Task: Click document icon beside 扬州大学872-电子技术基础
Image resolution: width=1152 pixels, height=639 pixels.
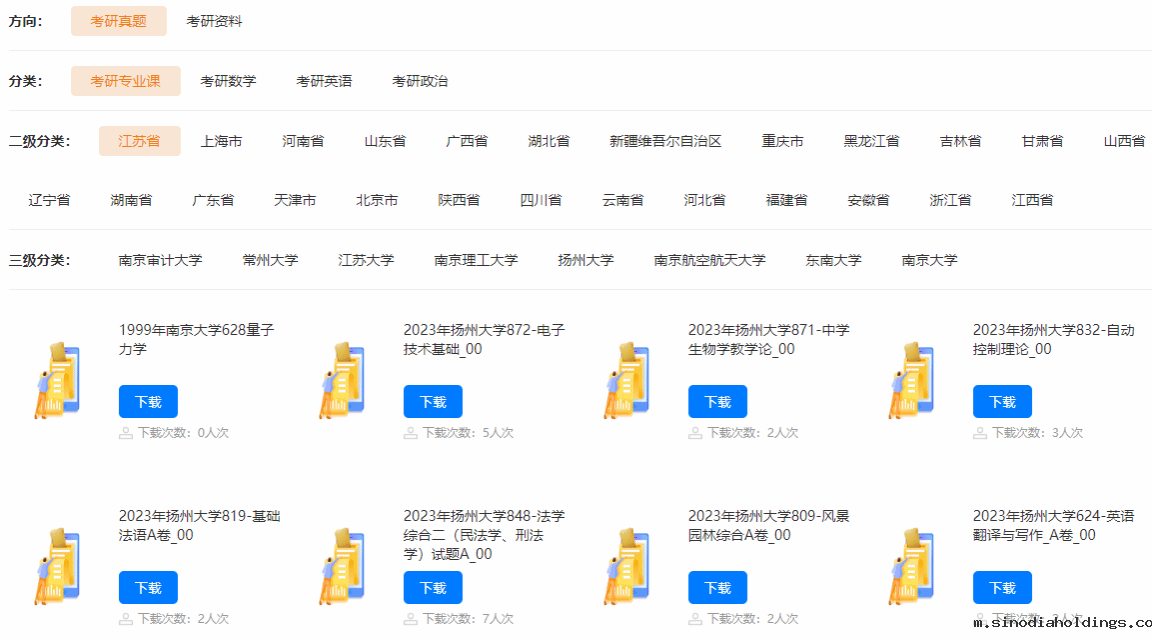Action: [342, 380]
